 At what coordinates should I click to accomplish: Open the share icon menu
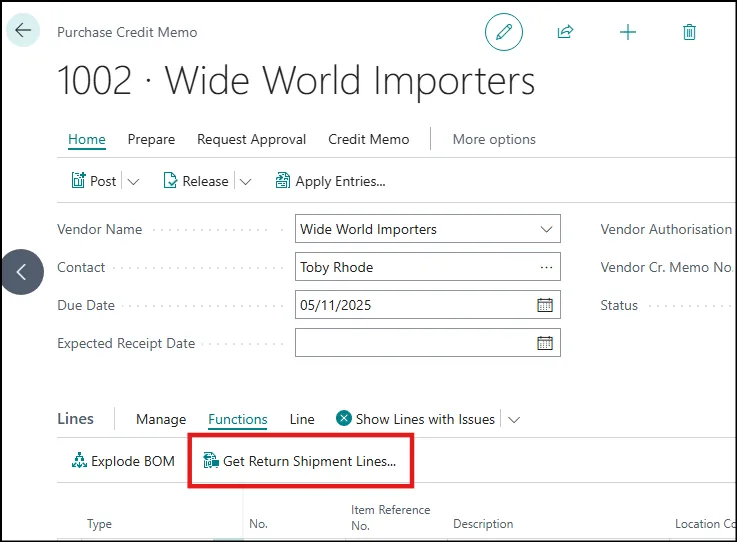tap(565, 32)
